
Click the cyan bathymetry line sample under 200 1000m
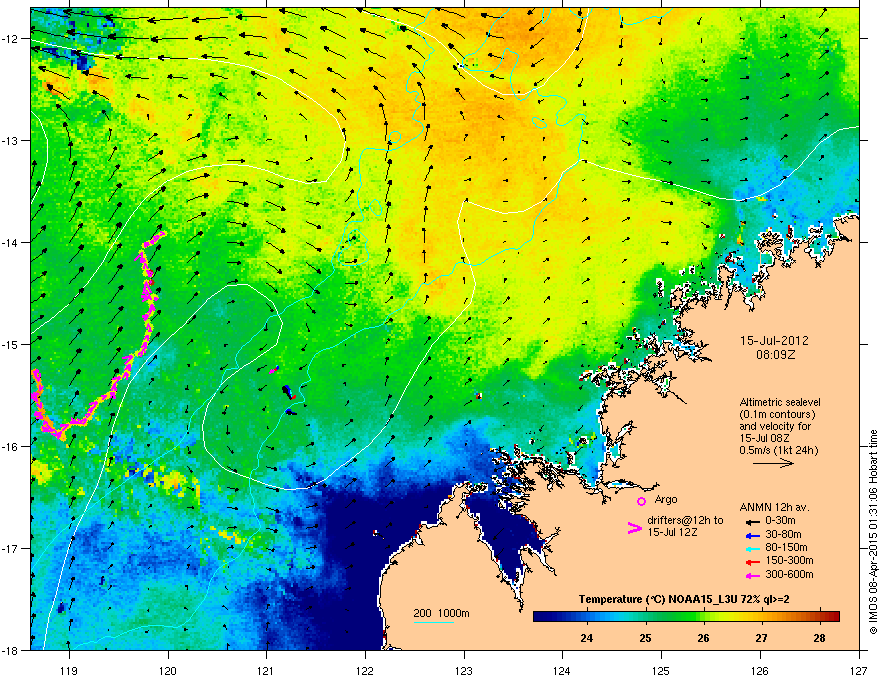433,622
